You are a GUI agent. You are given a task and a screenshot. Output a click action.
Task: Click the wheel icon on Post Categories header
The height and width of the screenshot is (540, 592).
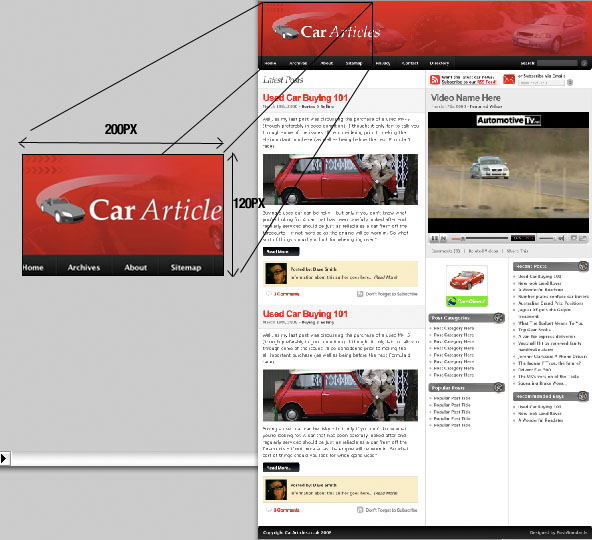click(x=499, y=318)
